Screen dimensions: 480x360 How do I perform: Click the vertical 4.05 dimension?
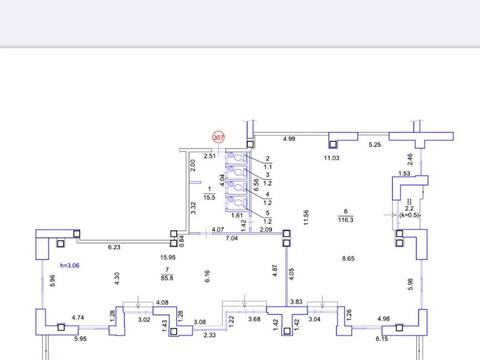pyautogui.click(x=291, y=274)
